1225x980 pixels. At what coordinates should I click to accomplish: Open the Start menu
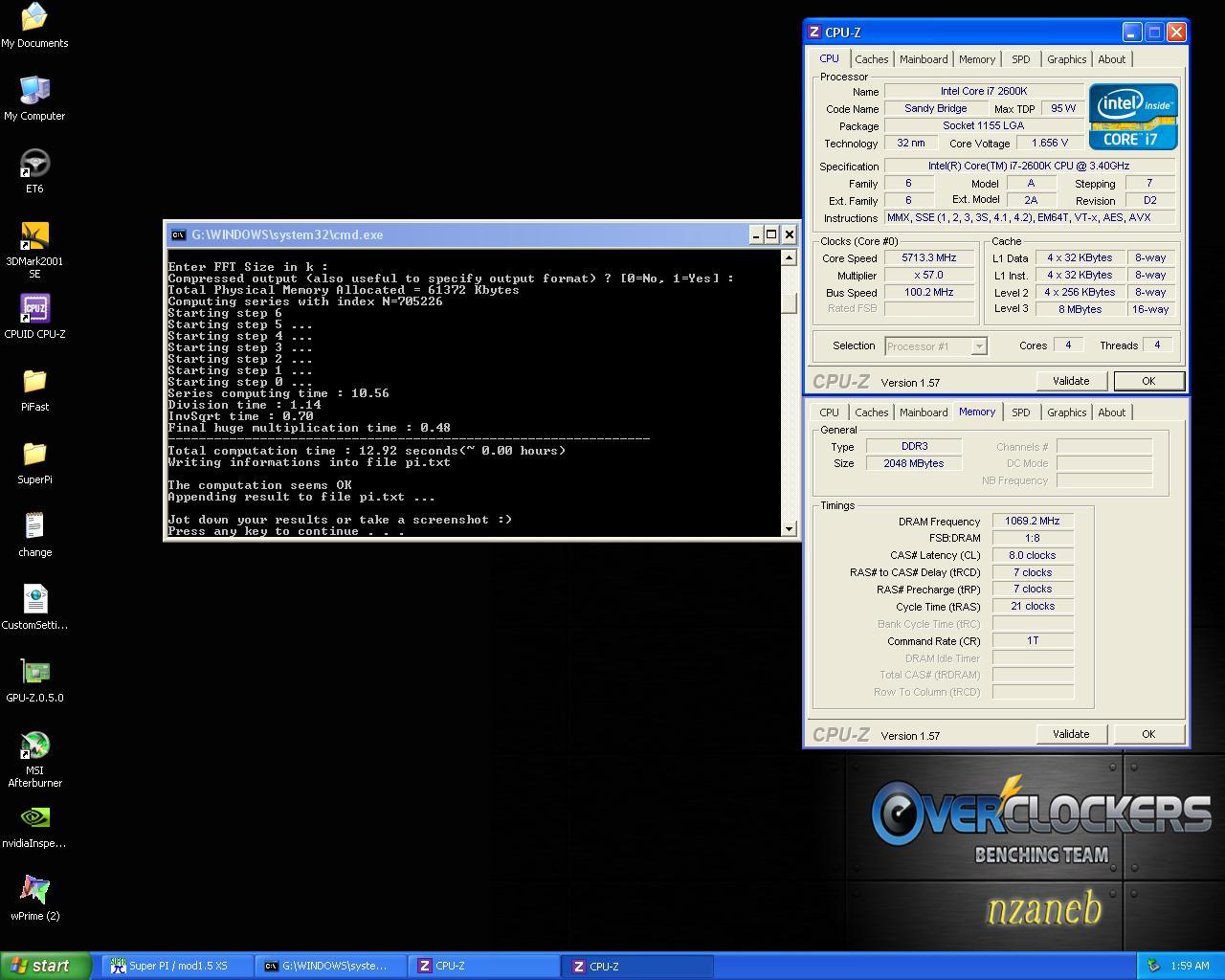pyautogui.click(x=46, y=966)
